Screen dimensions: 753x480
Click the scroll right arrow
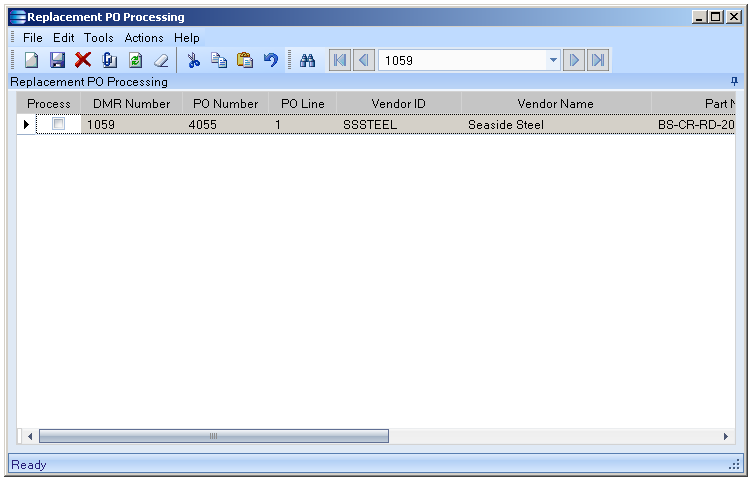pyautogui.click(x=726, y=436)
